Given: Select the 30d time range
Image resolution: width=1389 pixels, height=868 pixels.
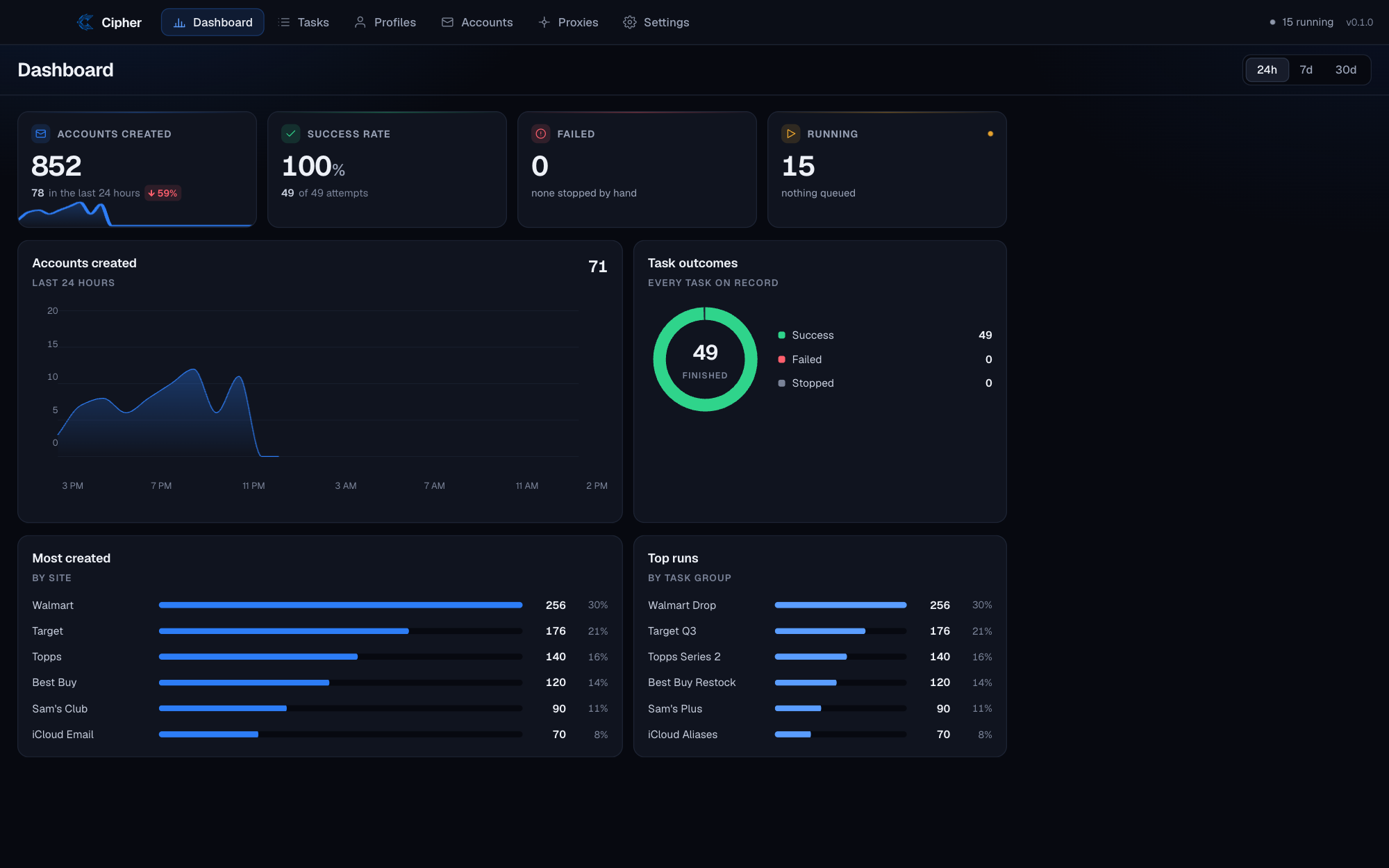Looking at the screenshot, I should tap(1345, 69).
